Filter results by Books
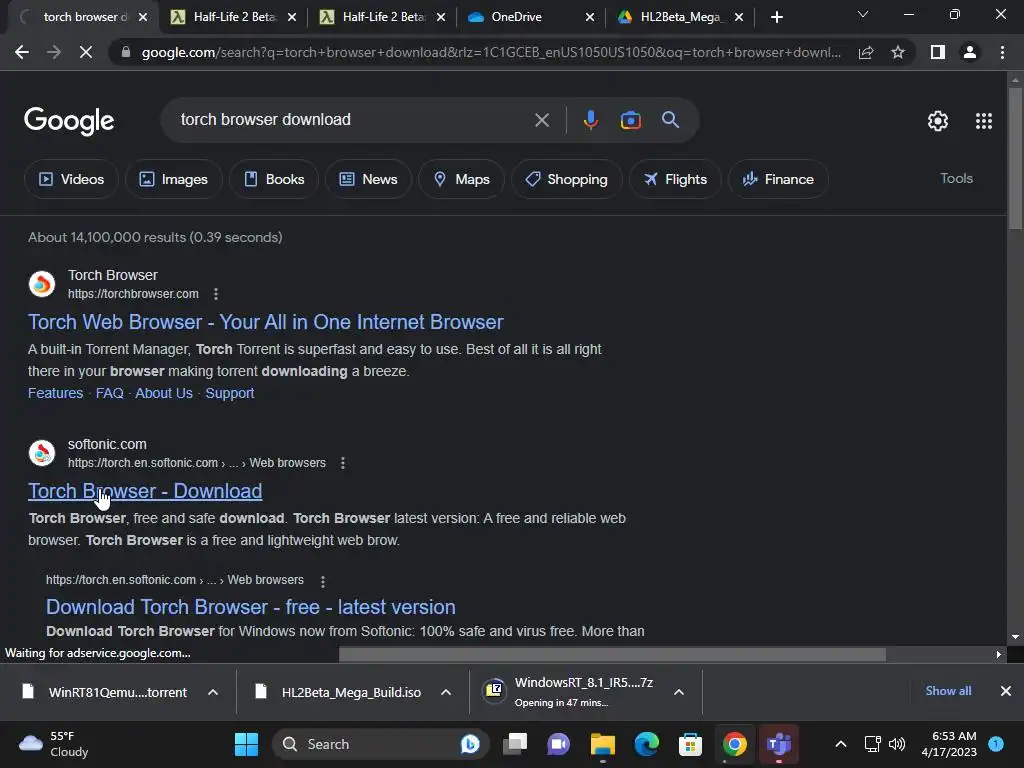This screenshot has height=768, width=1024. tap(274, 179)
